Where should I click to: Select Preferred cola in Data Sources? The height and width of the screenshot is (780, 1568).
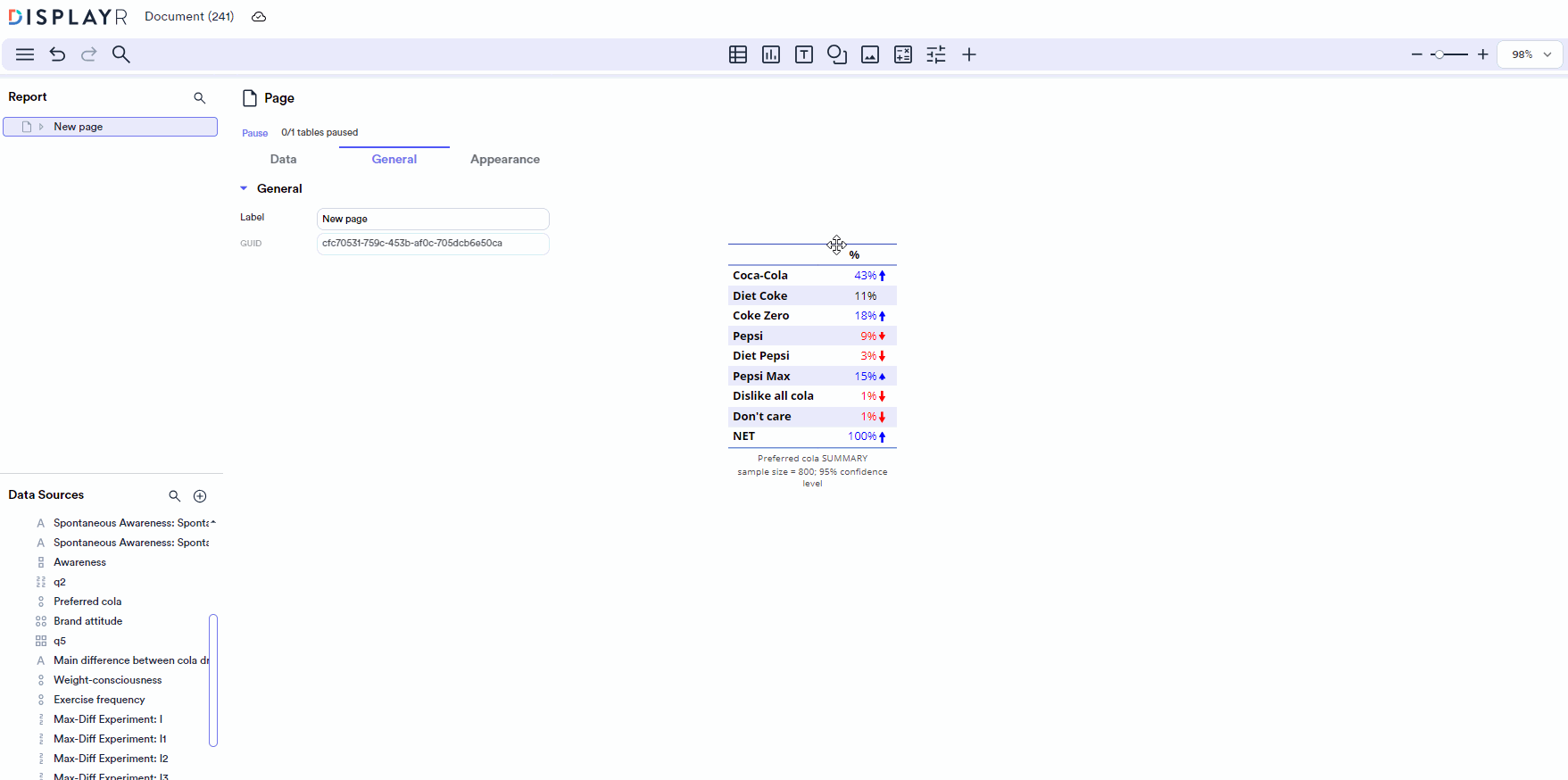87,602
